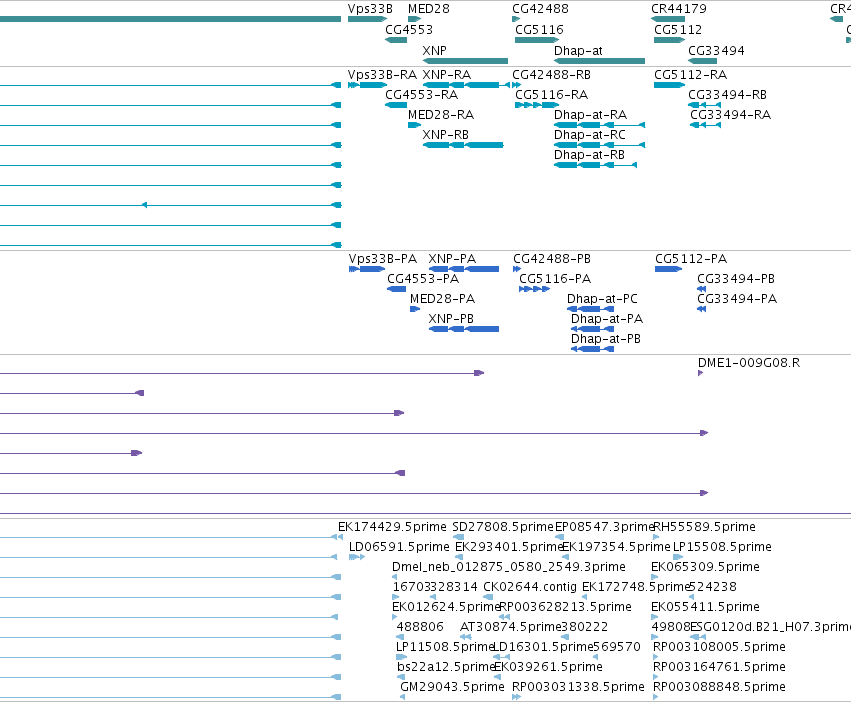Select protein CG4553-PA label
The width and height of the screenshot is (851, 702).
(x=423, y=279)
